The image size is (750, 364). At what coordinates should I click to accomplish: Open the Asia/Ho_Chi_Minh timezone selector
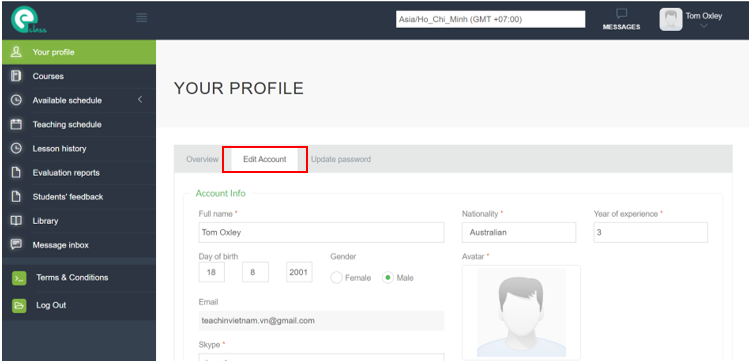click(x=490, y=20)
